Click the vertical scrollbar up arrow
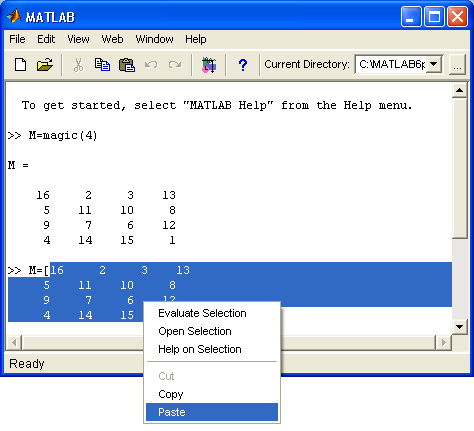This screenshot has height=431, width=474. coord(459,90)
